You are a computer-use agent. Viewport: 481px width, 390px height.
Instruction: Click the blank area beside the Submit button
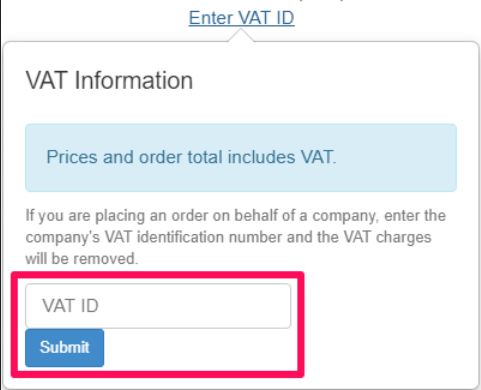[x=200, y=349]
